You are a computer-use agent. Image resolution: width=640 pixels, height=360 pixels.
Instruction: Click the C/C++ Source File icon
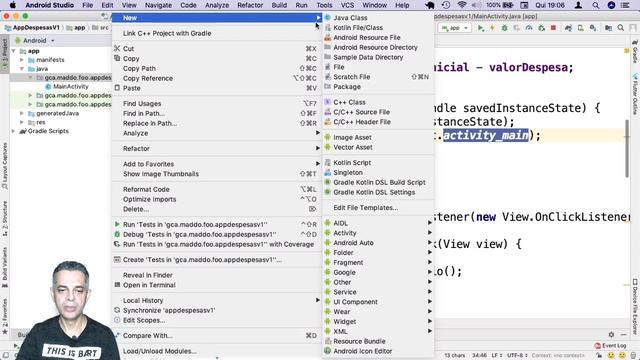click(x=327, y=112)
